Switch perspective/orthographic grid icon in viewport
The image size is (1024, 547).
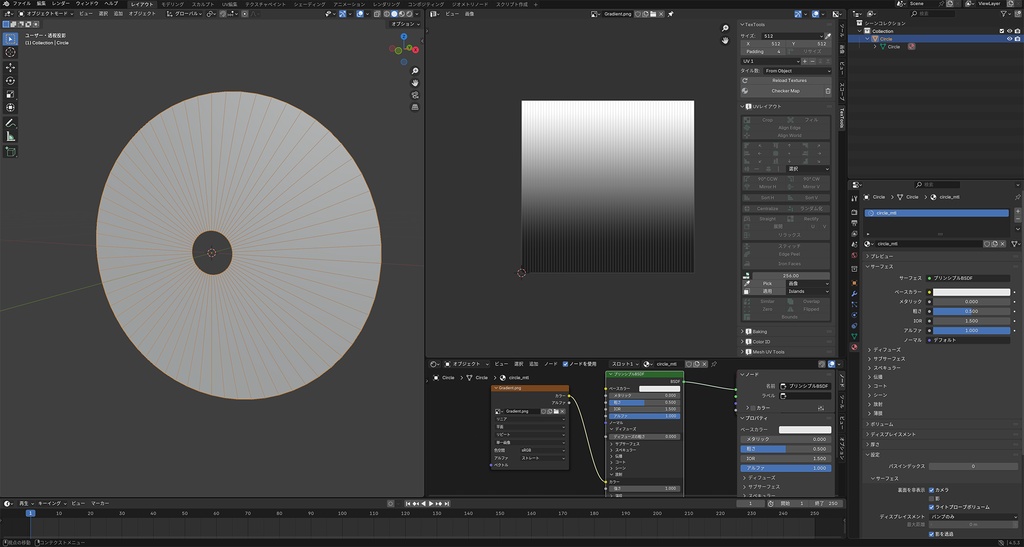click(x=415, y=107)
